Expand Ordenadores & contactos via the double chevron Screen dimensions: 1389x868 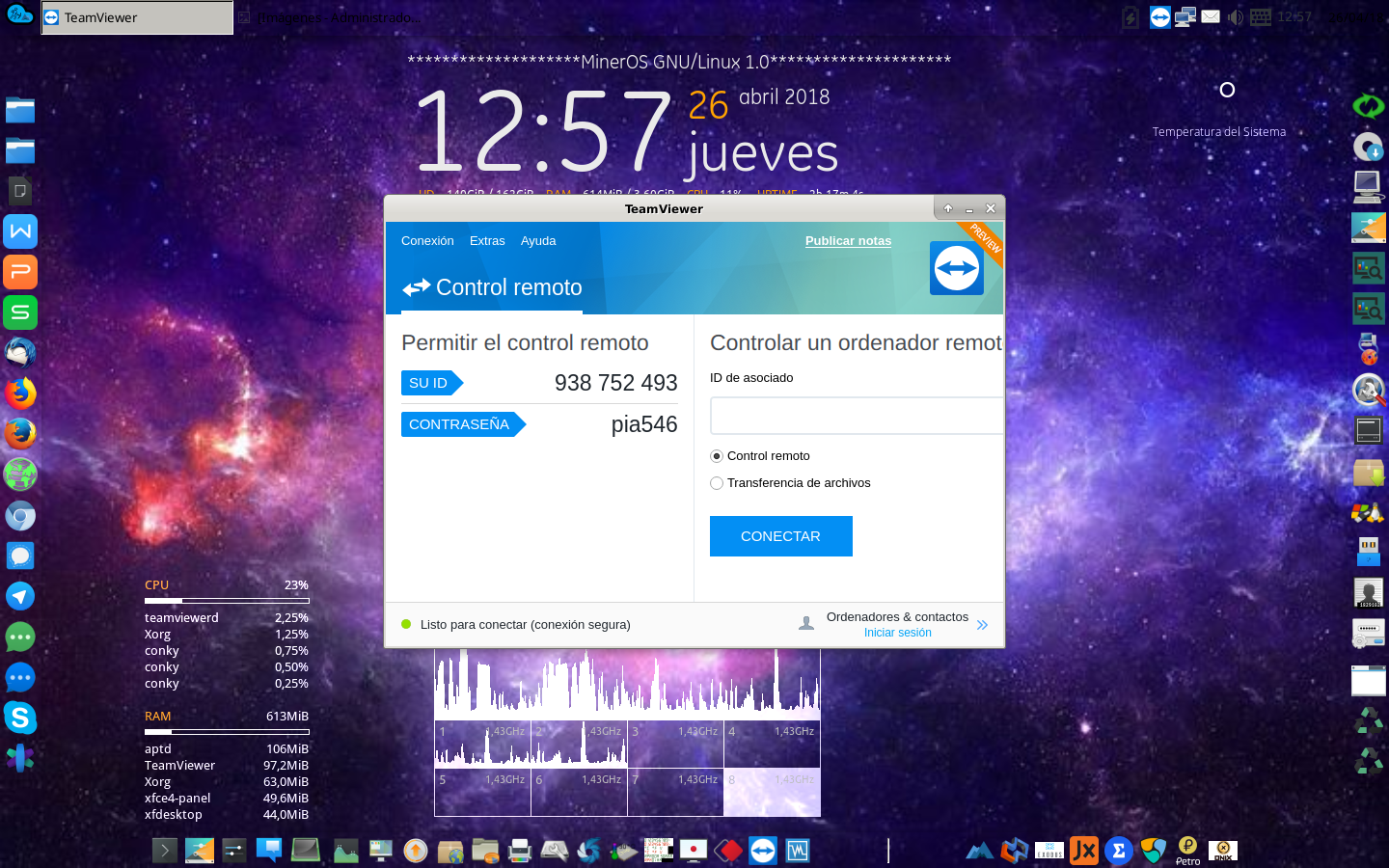(x=982, y=624)
